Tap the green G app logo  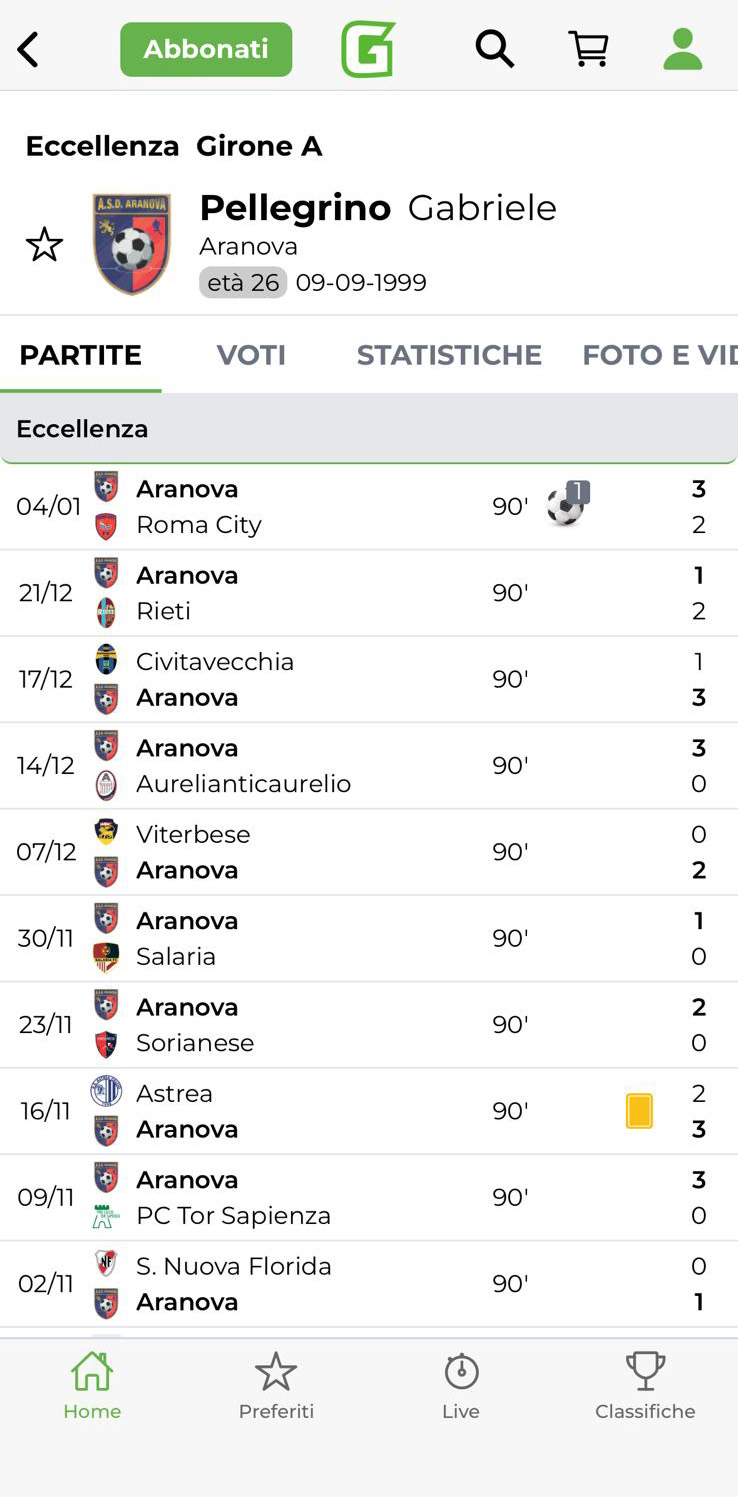(x=368, y=49)
